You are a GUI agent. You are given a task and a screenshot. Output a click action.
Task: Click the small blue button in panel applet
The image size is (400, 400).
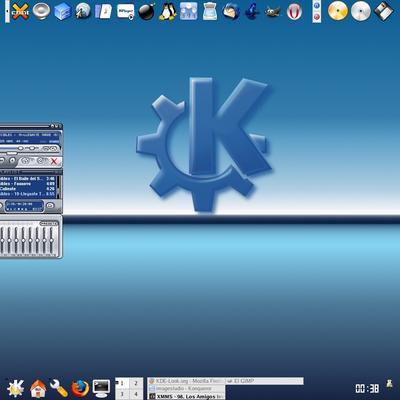click(x=317, y=6)
